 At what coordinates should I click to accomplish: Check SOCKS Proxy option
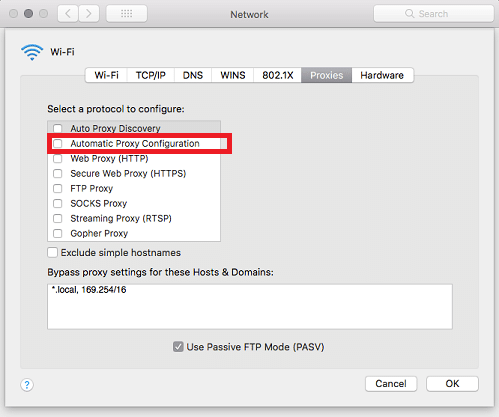(x=58, y=203)
